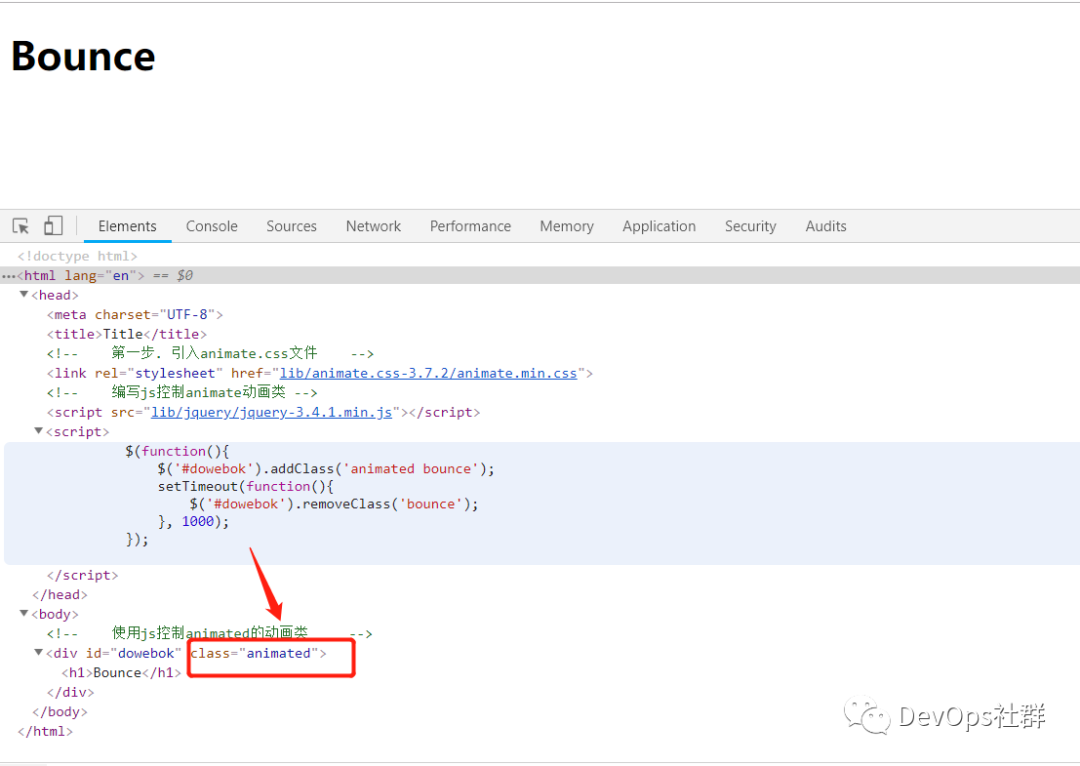Select the comment 使用js控制animated的动画类
The width and height of the screenshot is (1080, 766).
(x=209, y=633)
